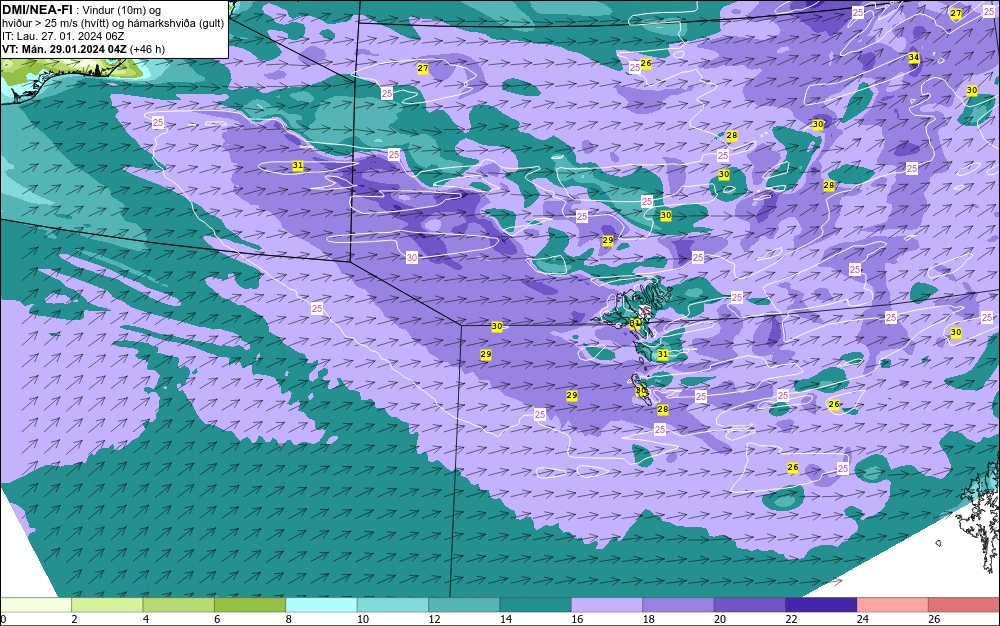
Task: Click the legend scale value 12
Action: (x=434, y=619)
